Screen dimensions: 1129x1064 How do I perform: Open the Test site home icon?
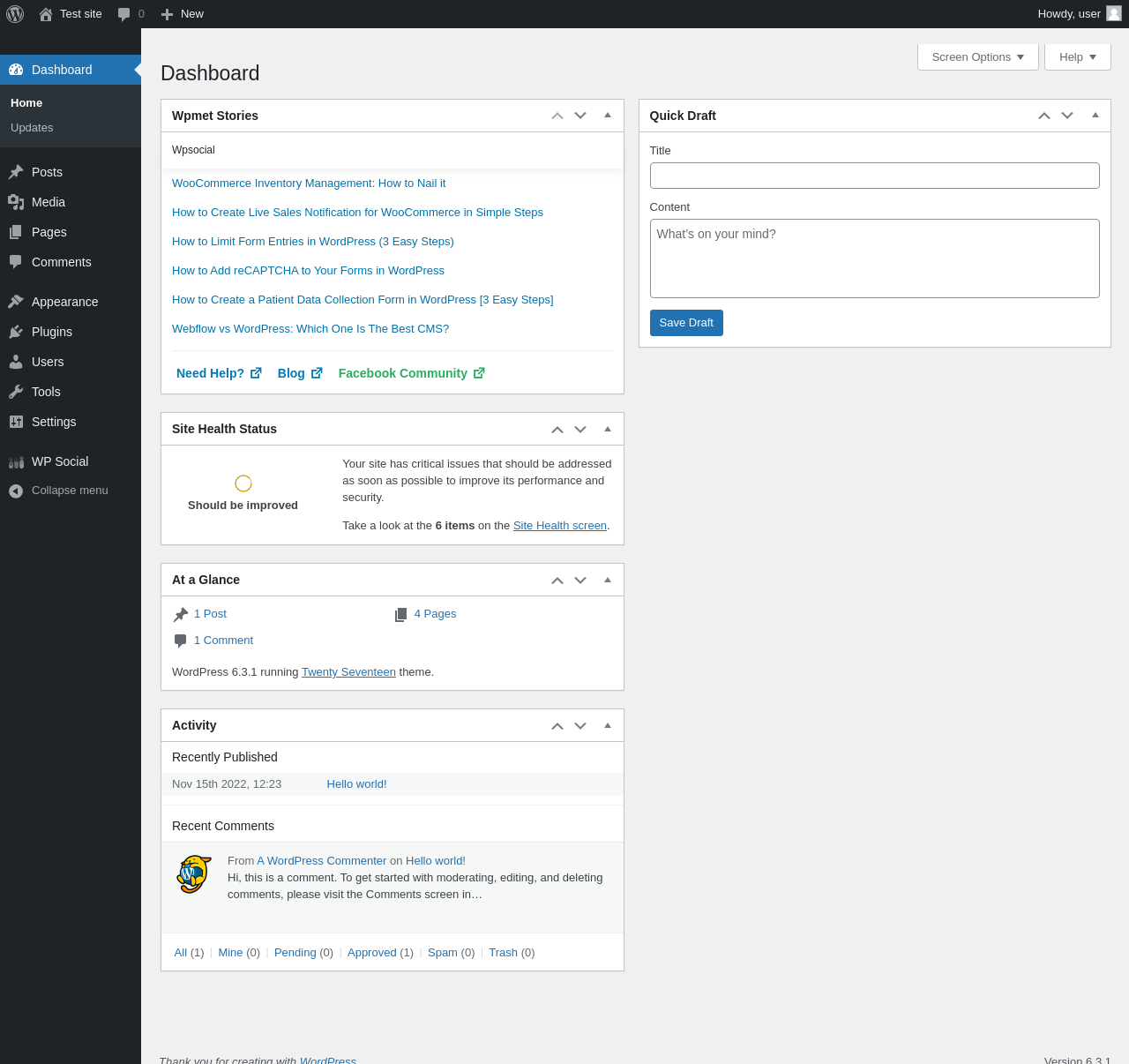point(46,14)
